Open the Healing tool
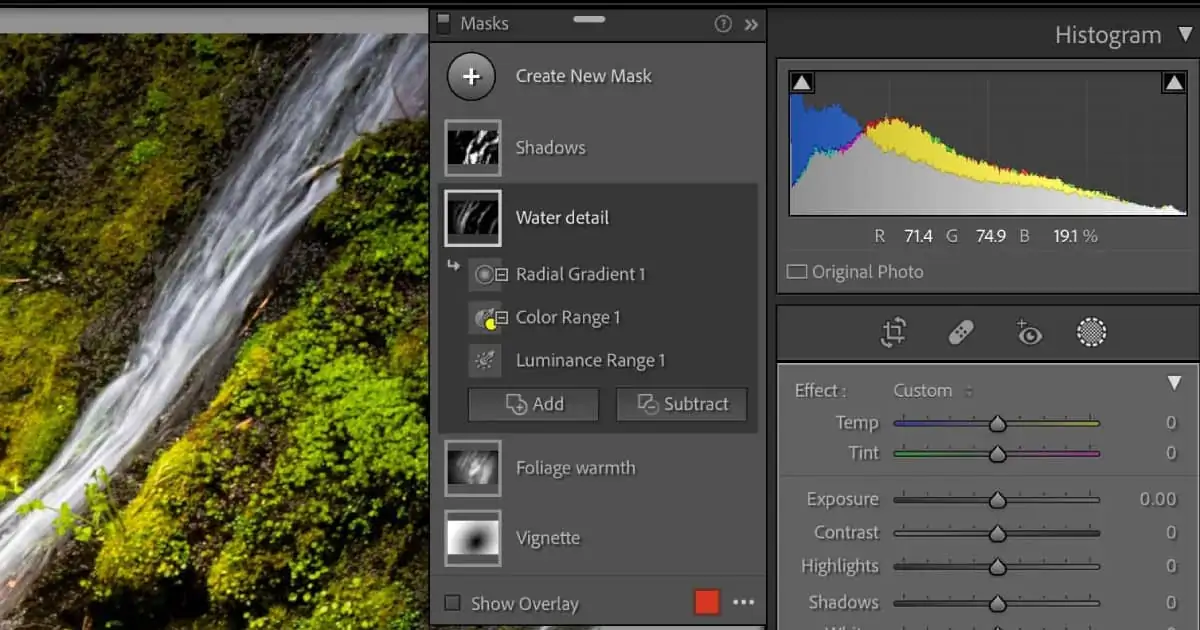 [961, 333]
